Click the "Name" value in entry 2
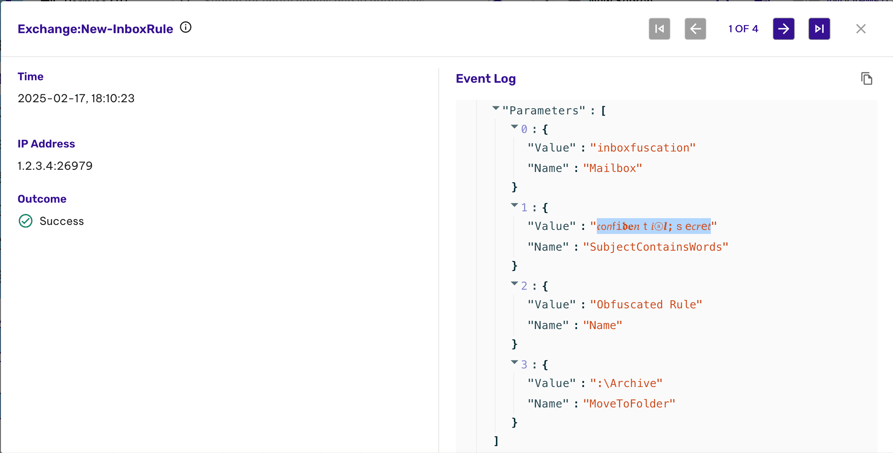Image resolution: width=893 pixels, height=453 pixels. pyautogui.click(x=603, y=326)
